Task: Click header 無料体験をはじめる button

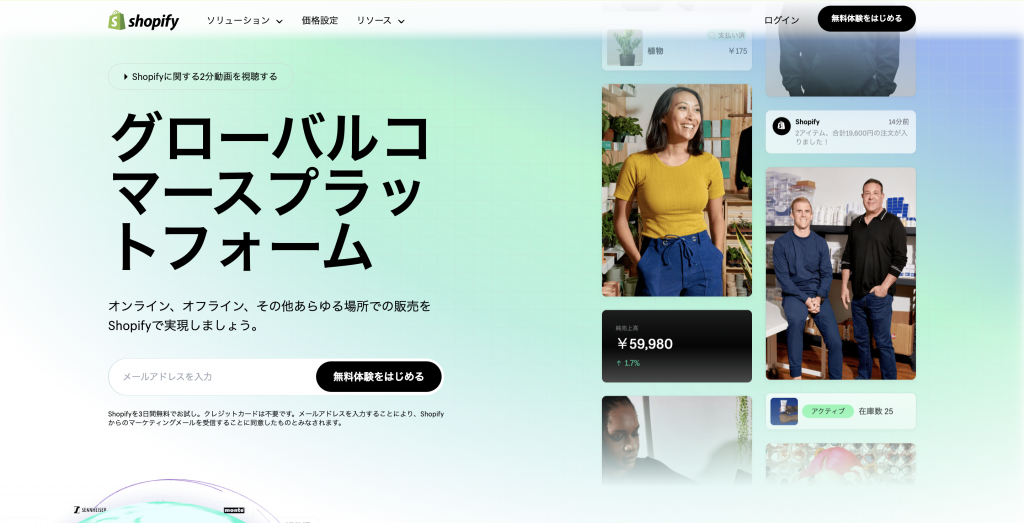Action: [x=867, y=18]
